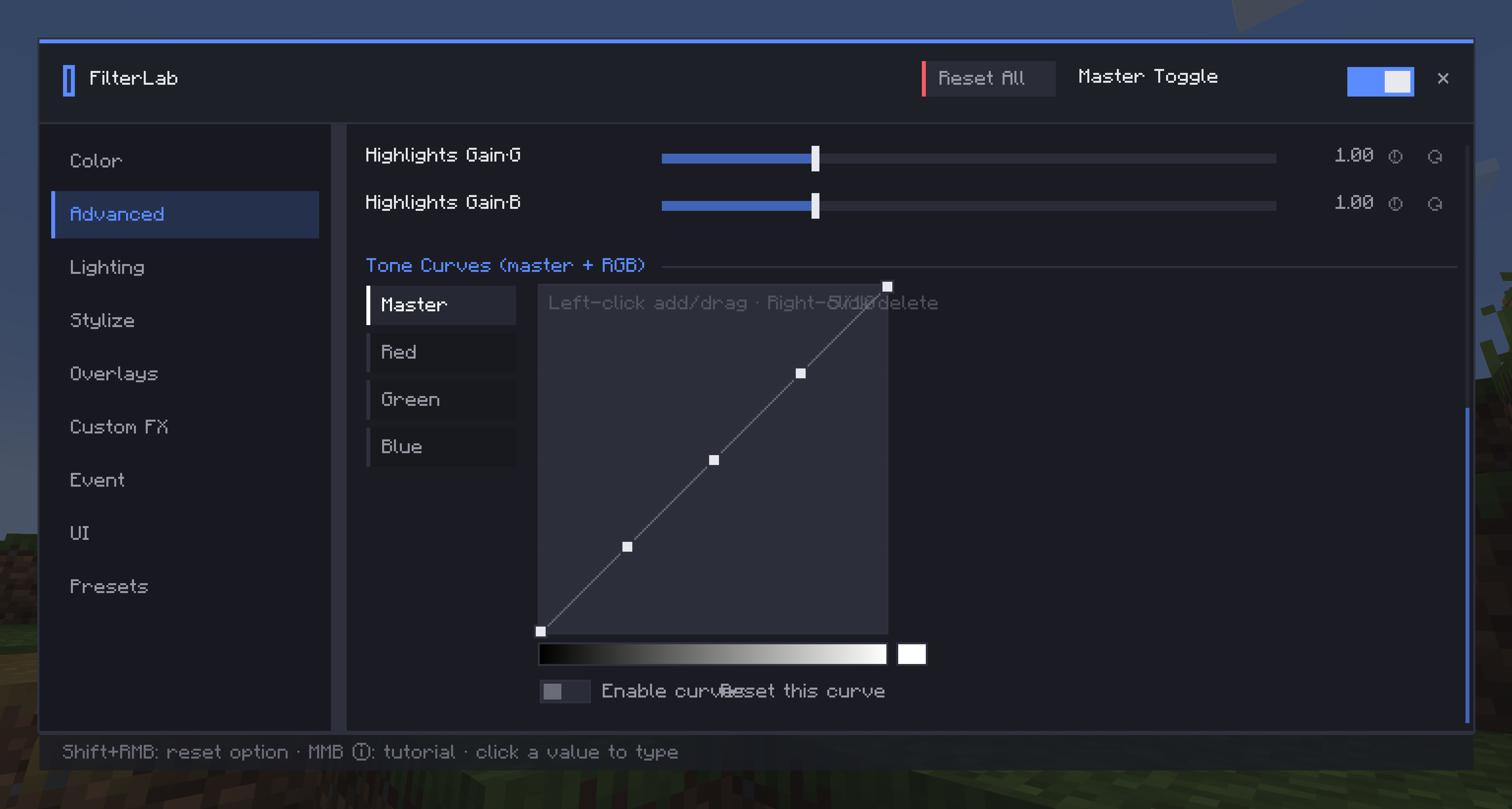Open tutorial info for Highlights Gain B

(1395, 204)
